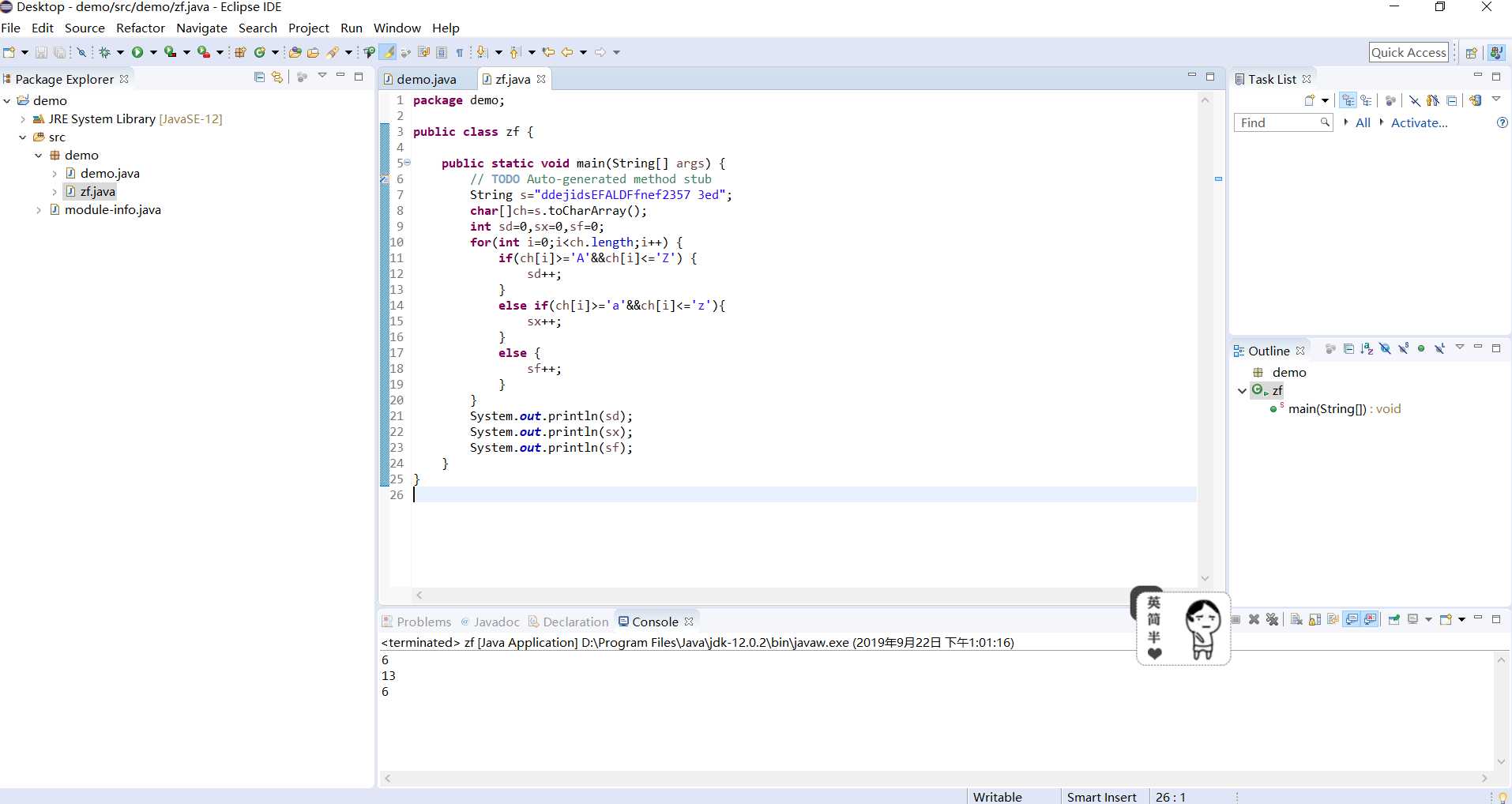The width and height of the screenshot is (1512, 804).
Task: Toggle Mark Occurrences highlighter in toolbar
Action: [x=388, y=52]
